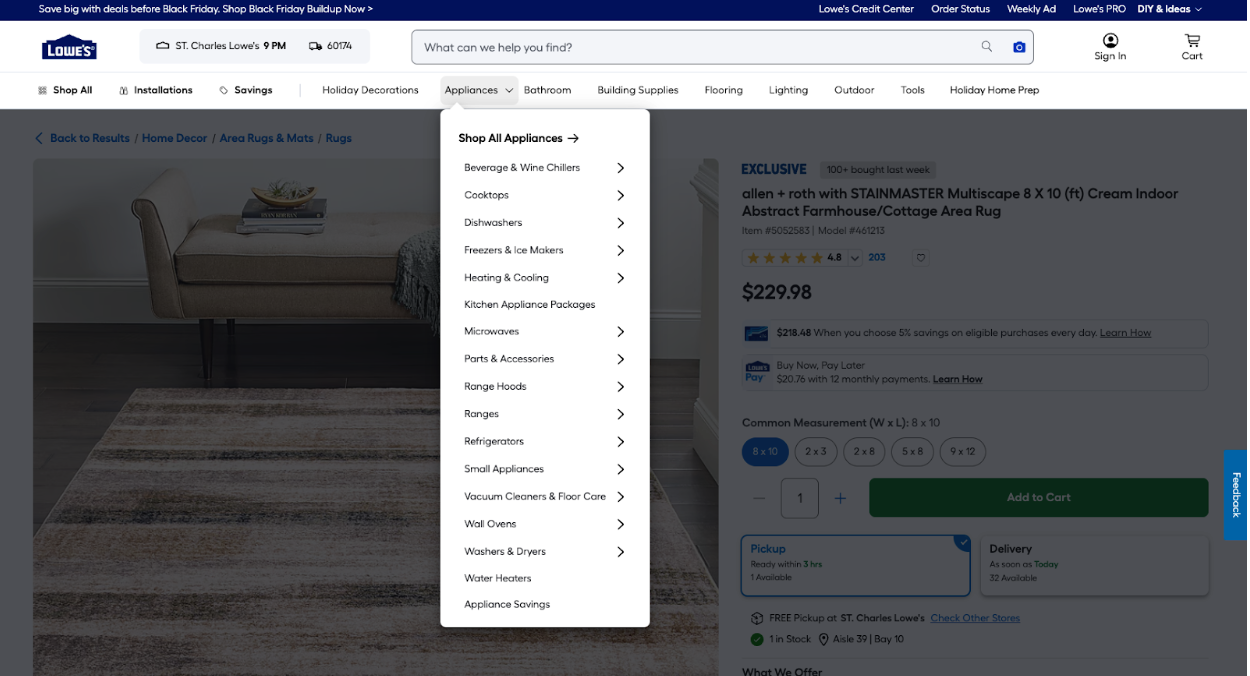This screenshot has height=676, width=1250.
Task: Open Installations menu
Action: [155, 90]
